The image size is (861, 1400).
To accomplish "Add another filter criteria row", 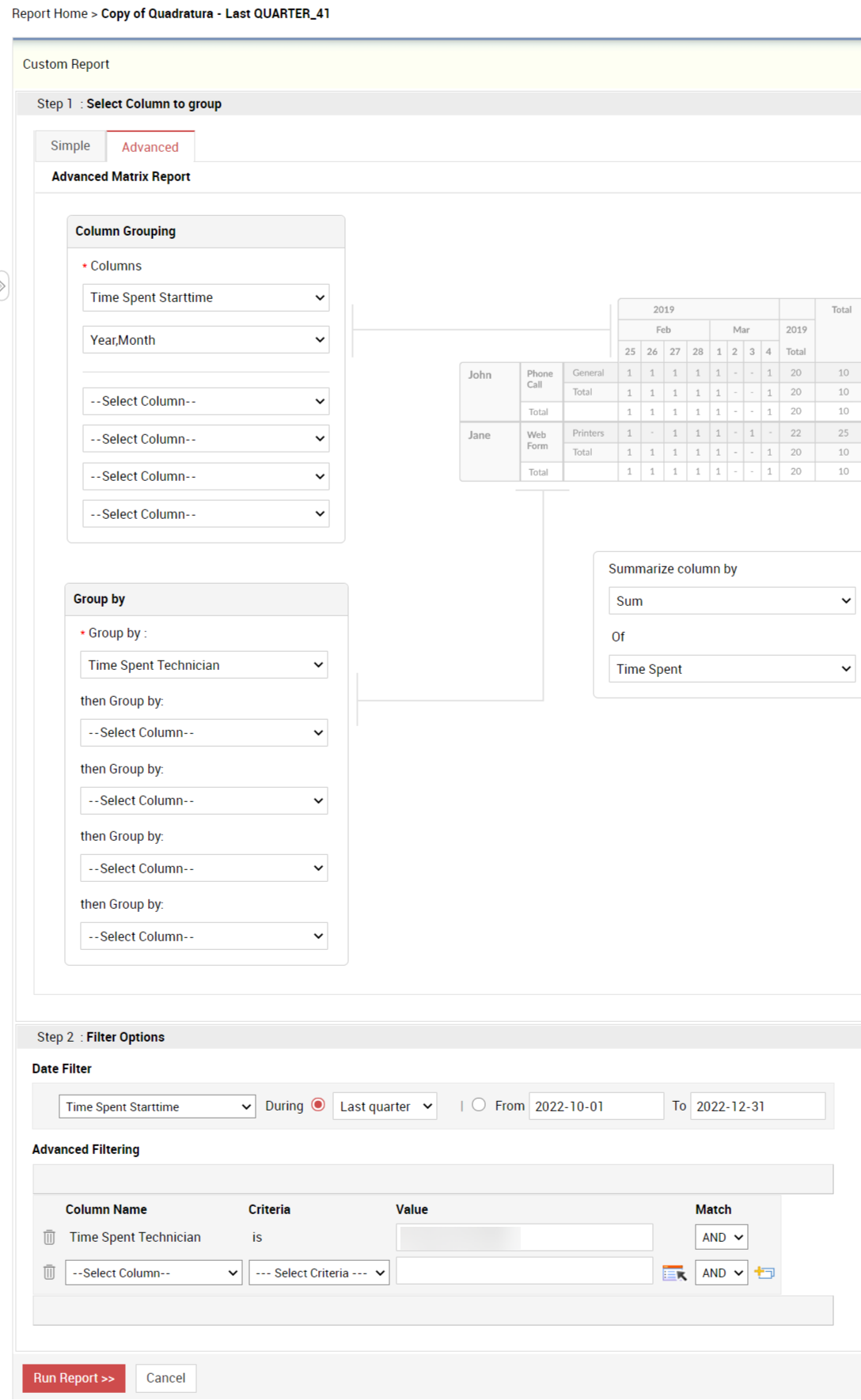I will tap(764, 1273).
